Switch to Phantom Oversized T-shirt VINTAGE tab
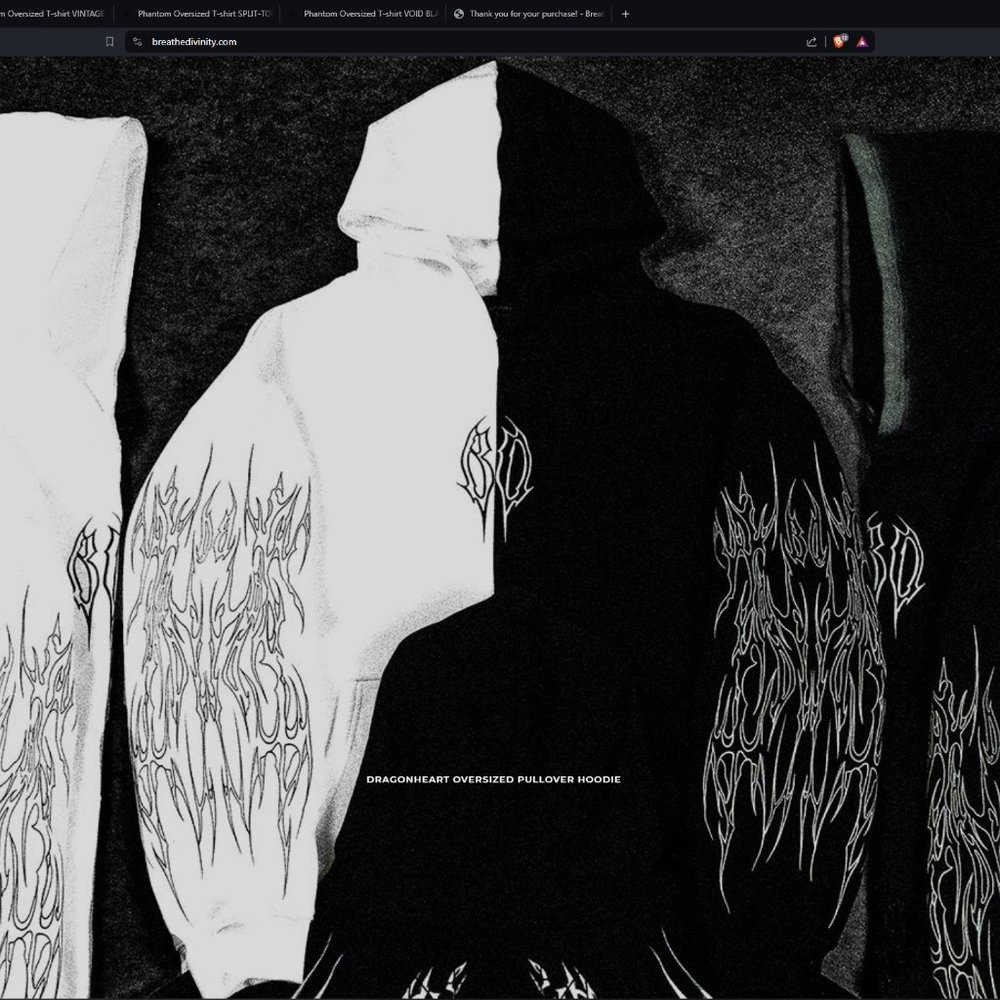Image resolution: width=1000 pixels, height=1000 pixels. coord(55,13)
